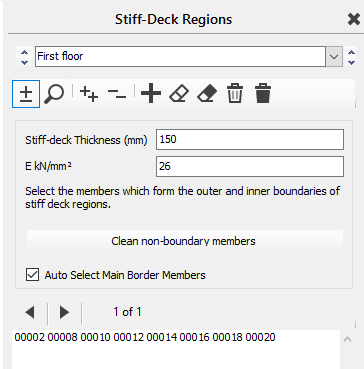
Task: Choose the double-plus add members icon
Action: (89, 94)
